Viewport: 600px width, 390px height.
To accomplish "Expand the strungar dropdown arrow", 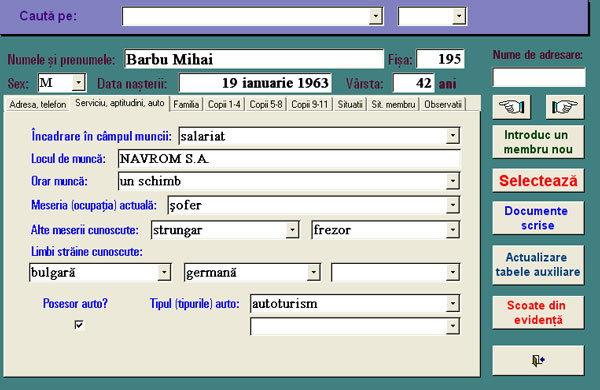I will (292, 230).
